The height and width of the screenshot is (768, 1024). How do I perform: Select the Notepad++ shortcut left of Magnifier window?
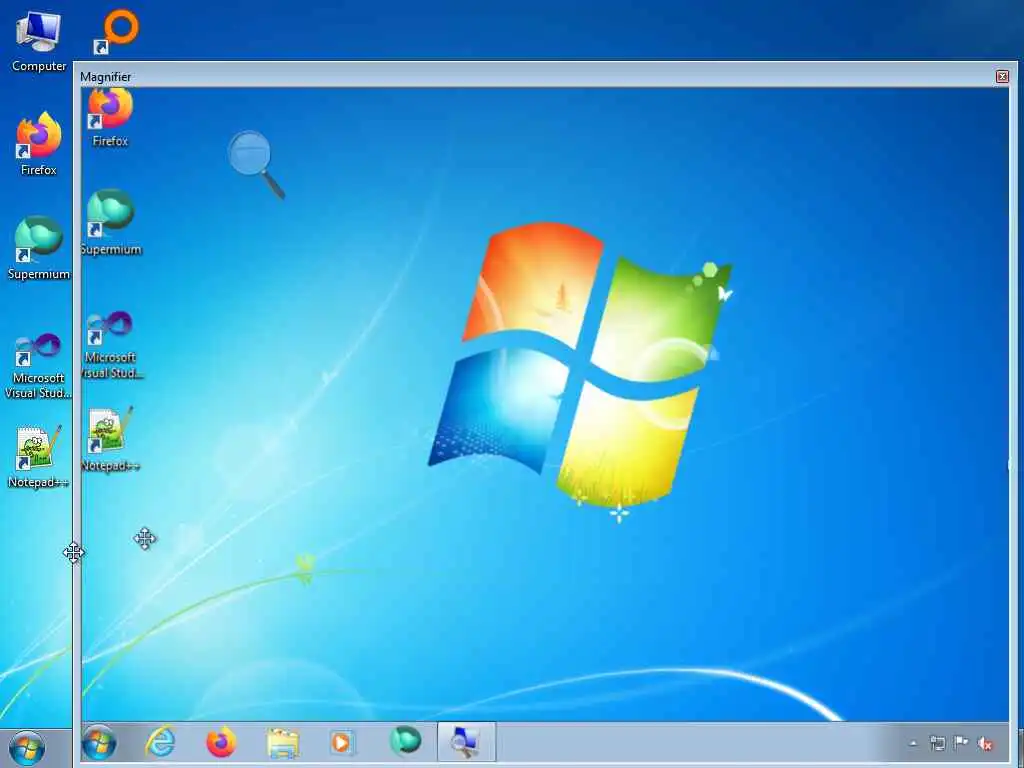(39, 457)
